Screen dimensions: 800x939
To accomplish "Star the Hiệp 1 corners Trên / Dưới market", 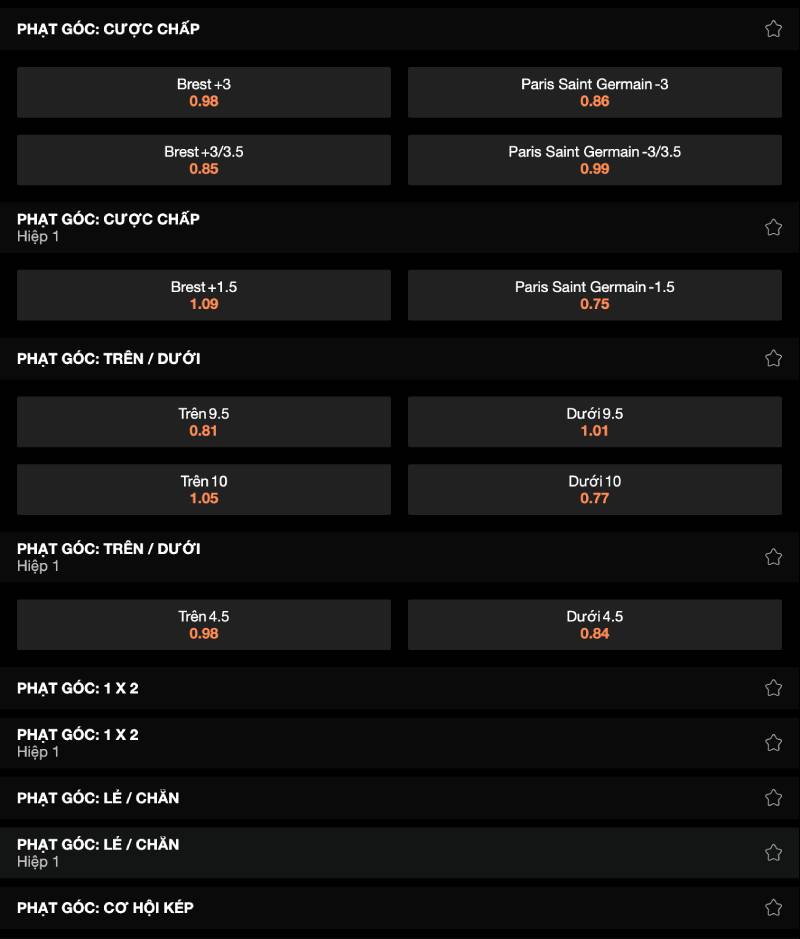I will tap(773, 557).
